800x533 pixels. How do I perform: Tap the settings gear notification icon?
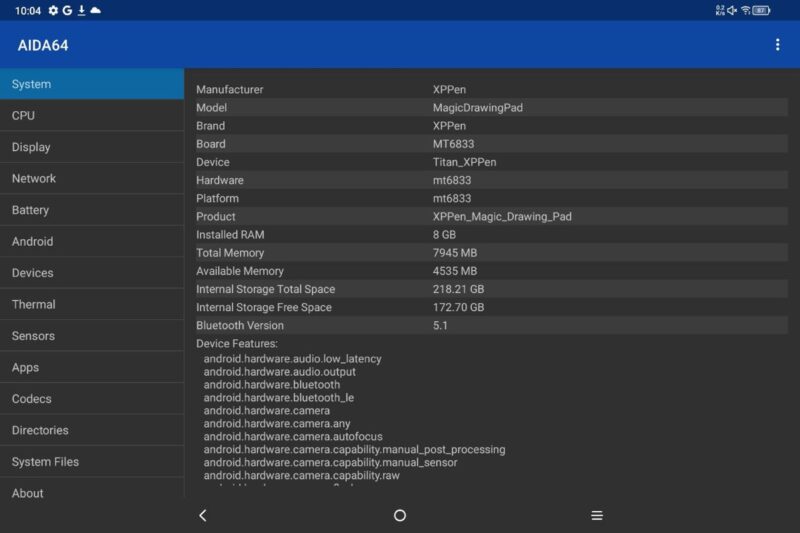click(x=53, y=10)
